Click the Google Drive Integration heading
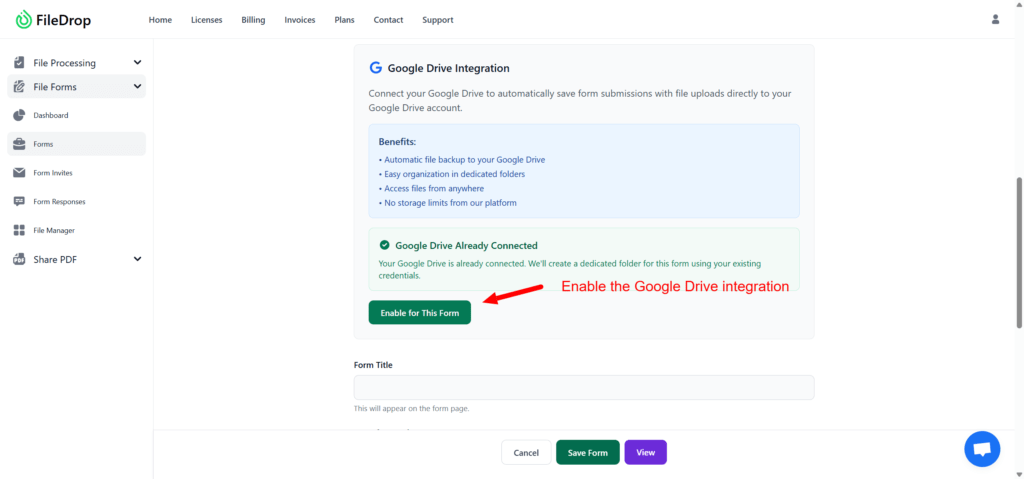Screen dimensions: 1024x479 point(449,68)
